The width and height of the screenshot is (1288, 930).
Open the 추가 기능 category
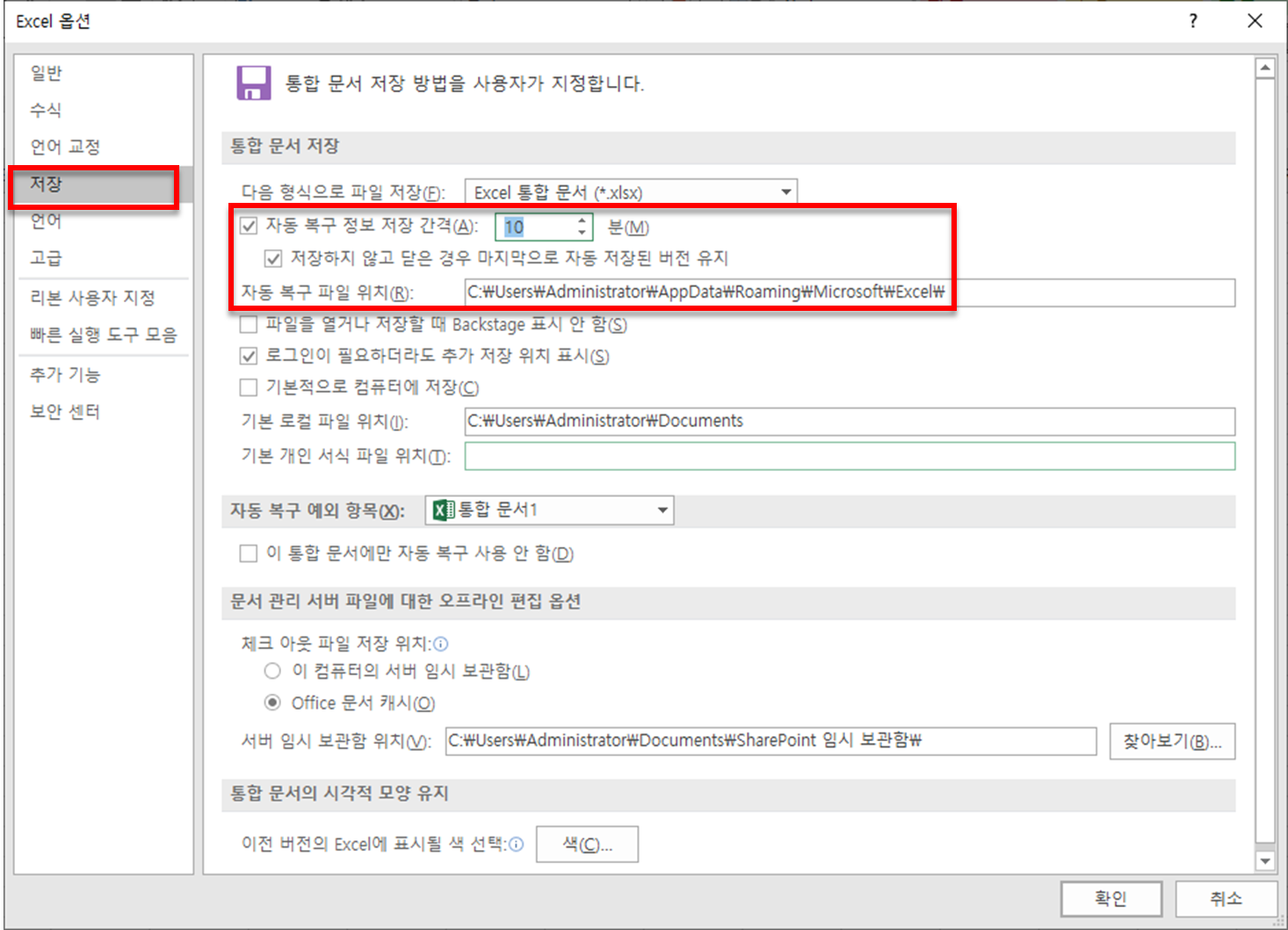tap(104, 375)
